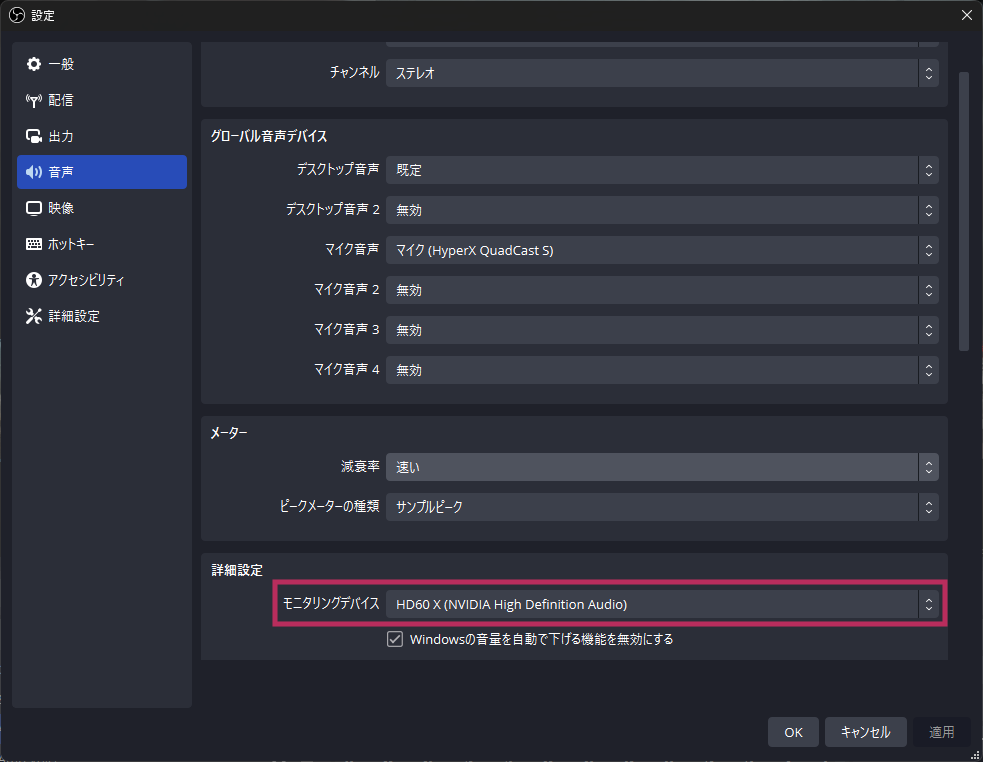
Task: Open the ピークメーターの種類 dropdown
Action: 661,507
